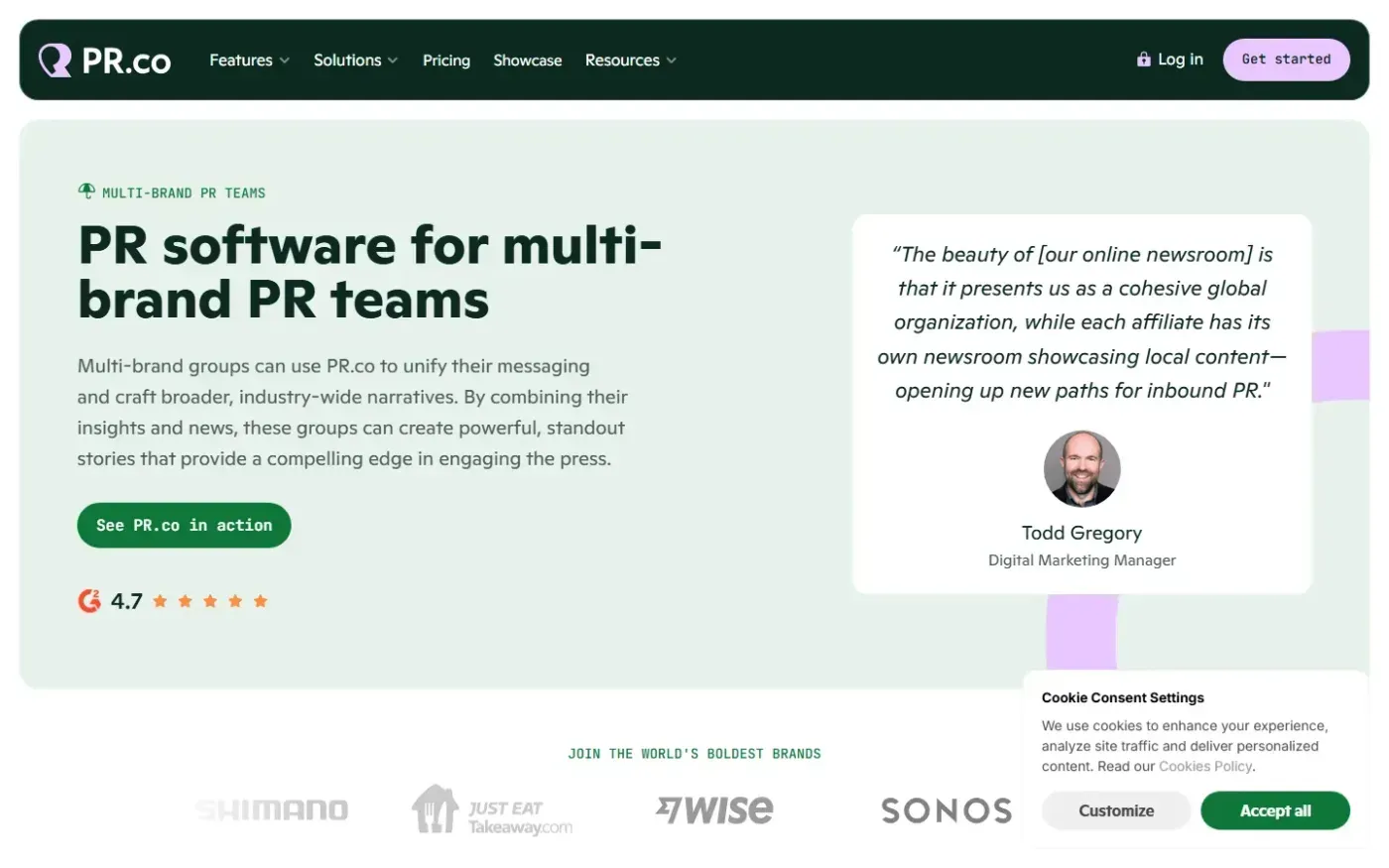The image size is (1389, 868).
Task: Click See PR.co in action button
Action: point(185,525)
